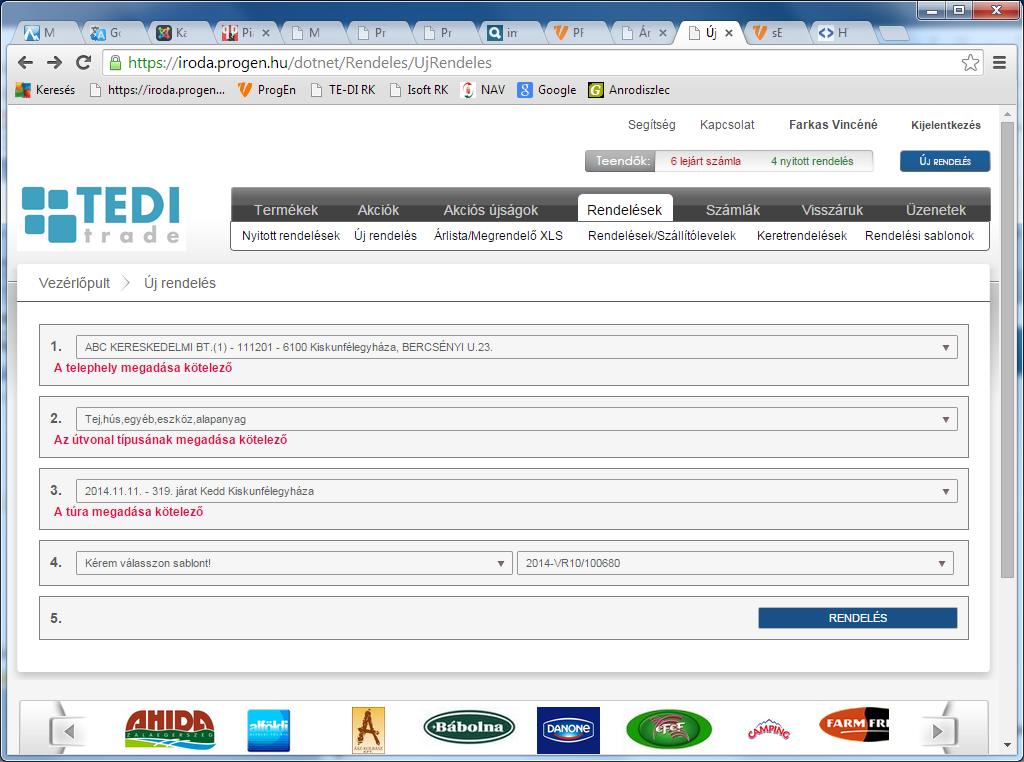Open the 6 lejárt számla link
Screen dimensions: 1024x762
[x=705, y=161]
